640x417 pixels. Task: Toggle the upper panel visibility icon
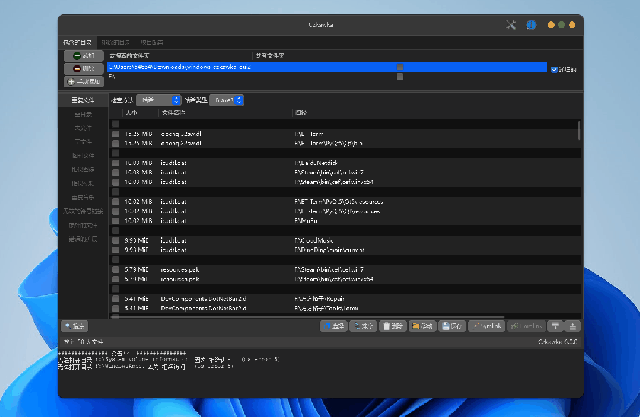click(x=556, y=326)
